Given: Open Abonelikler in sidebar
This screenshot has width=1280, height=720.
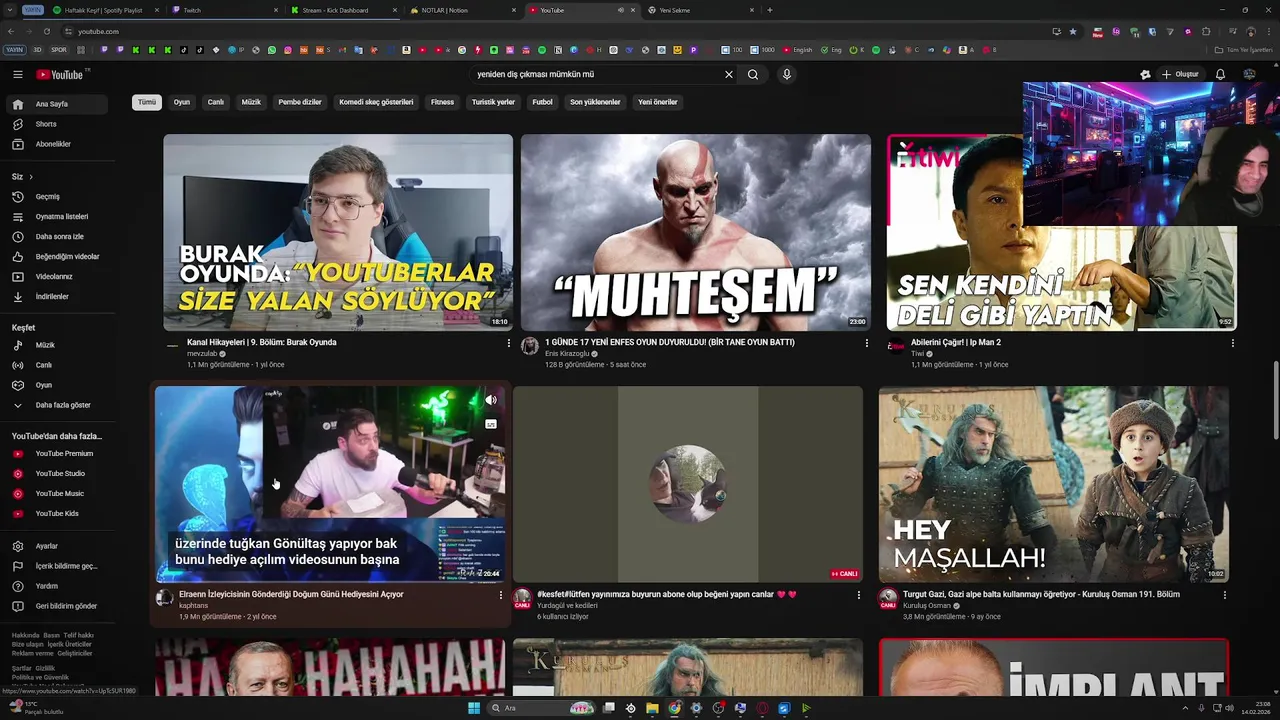Looking at the screenshot, I should pos(58,144).
